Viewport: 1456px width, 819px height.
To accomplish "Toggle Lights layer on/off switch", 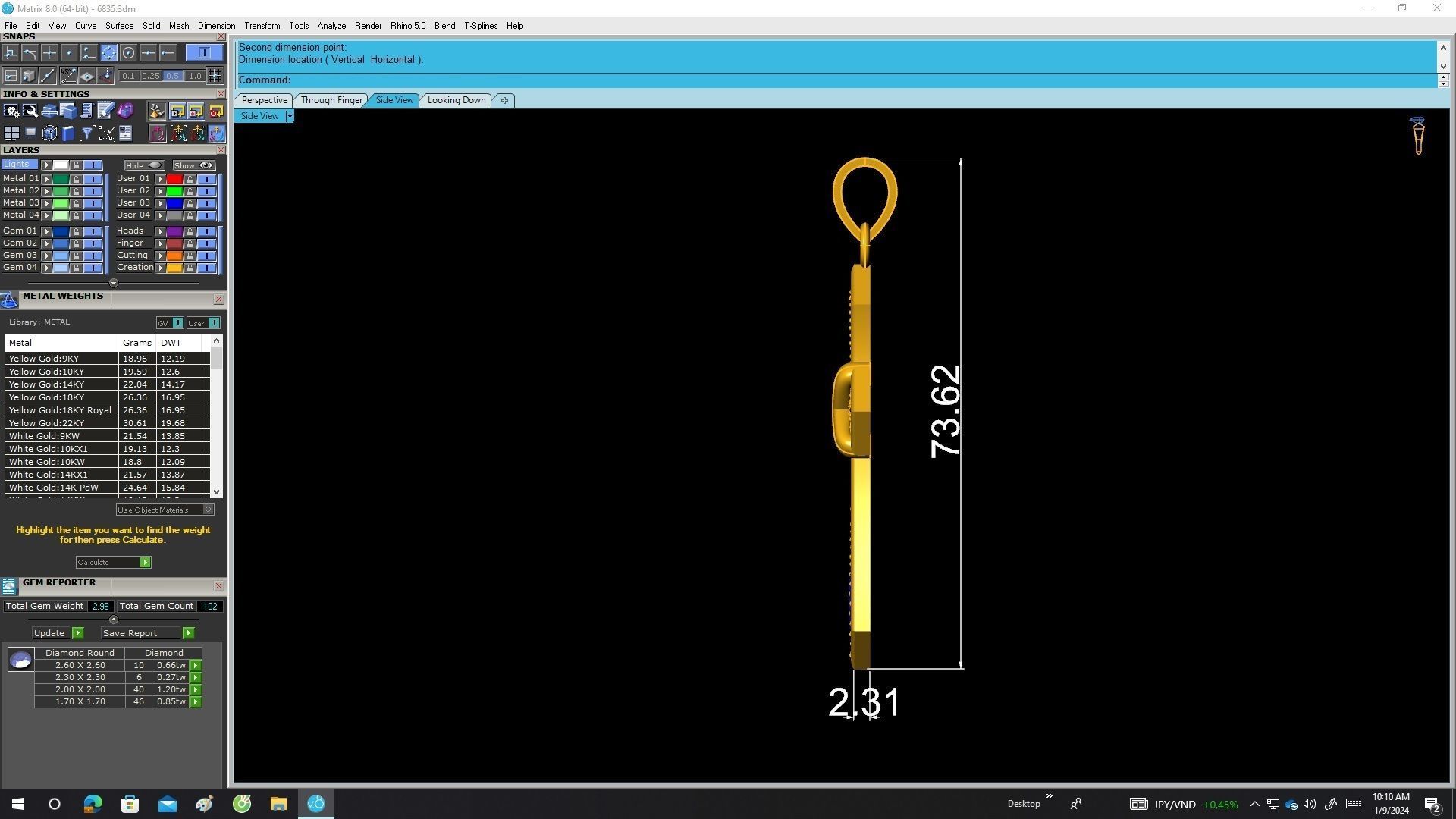I will coord(93,165).
